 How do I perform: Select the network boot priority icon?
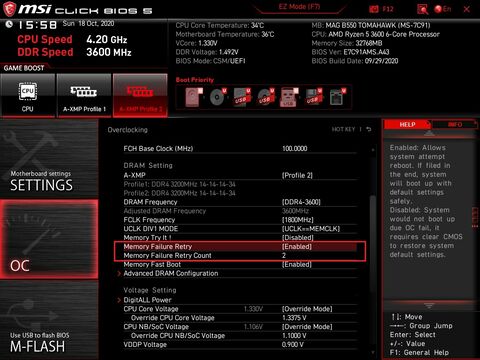[337, 97]
